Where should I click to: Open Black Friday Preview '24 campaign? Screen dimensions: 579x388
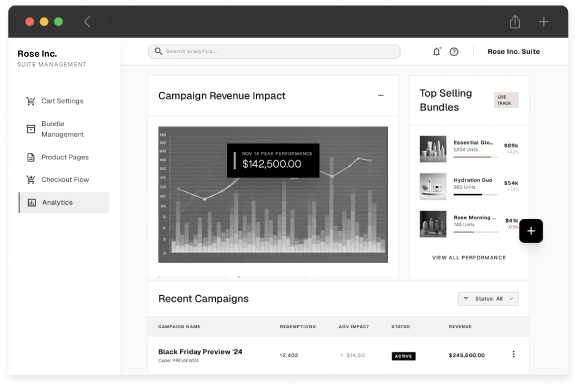click(x=200, y=351)
